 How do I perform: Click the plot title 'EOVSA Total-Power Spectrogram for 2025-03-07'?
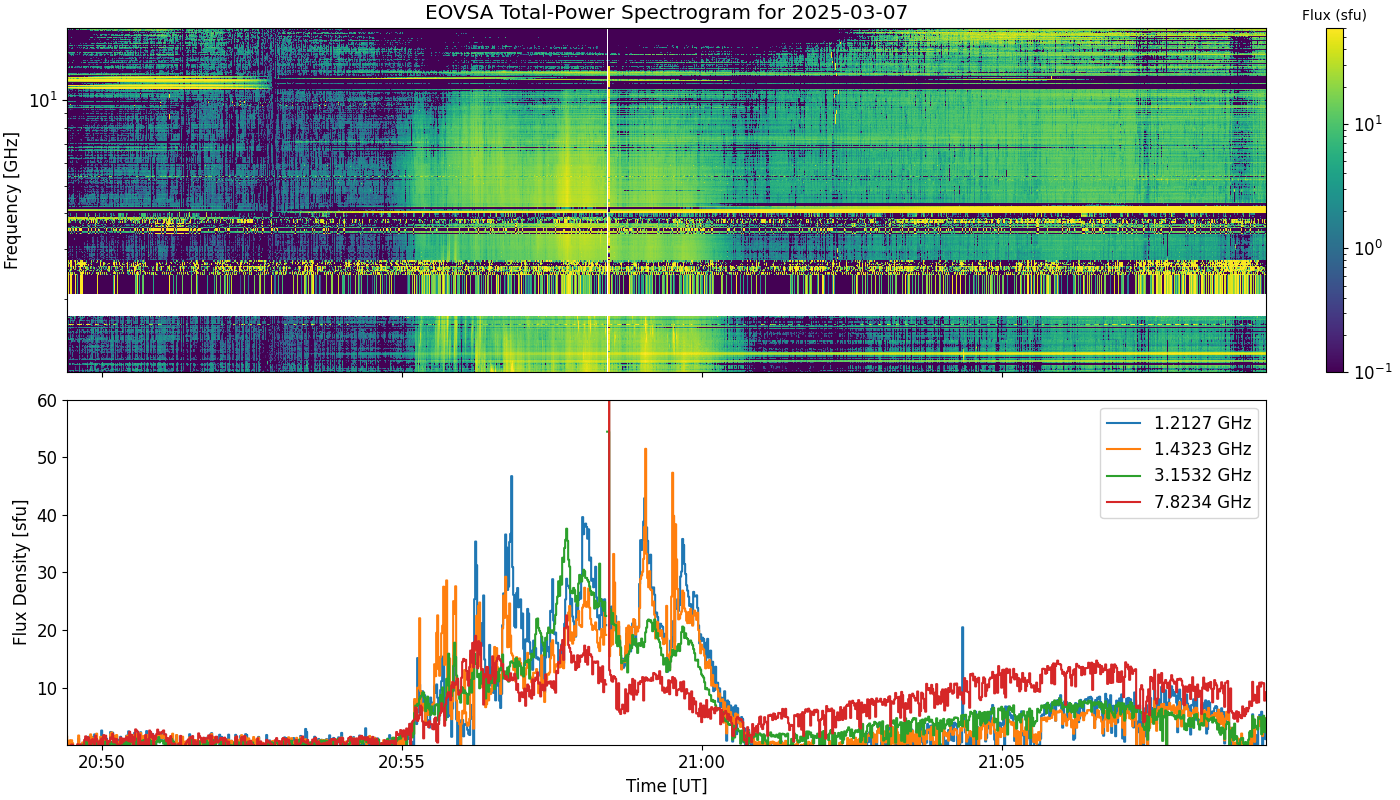(x=666, y=13)
